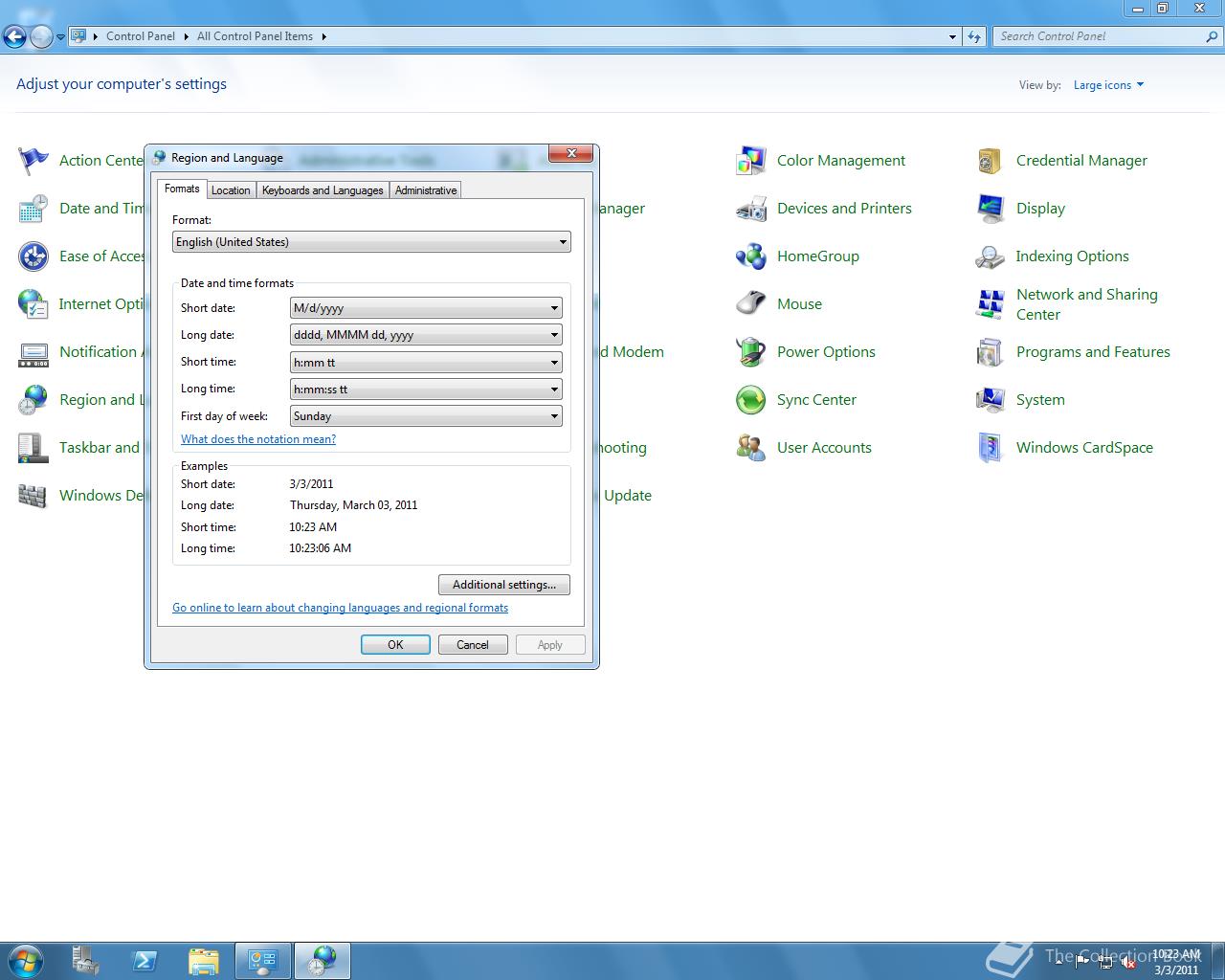Expand the address bar history dropdown arrow

[x=952, y=36]
